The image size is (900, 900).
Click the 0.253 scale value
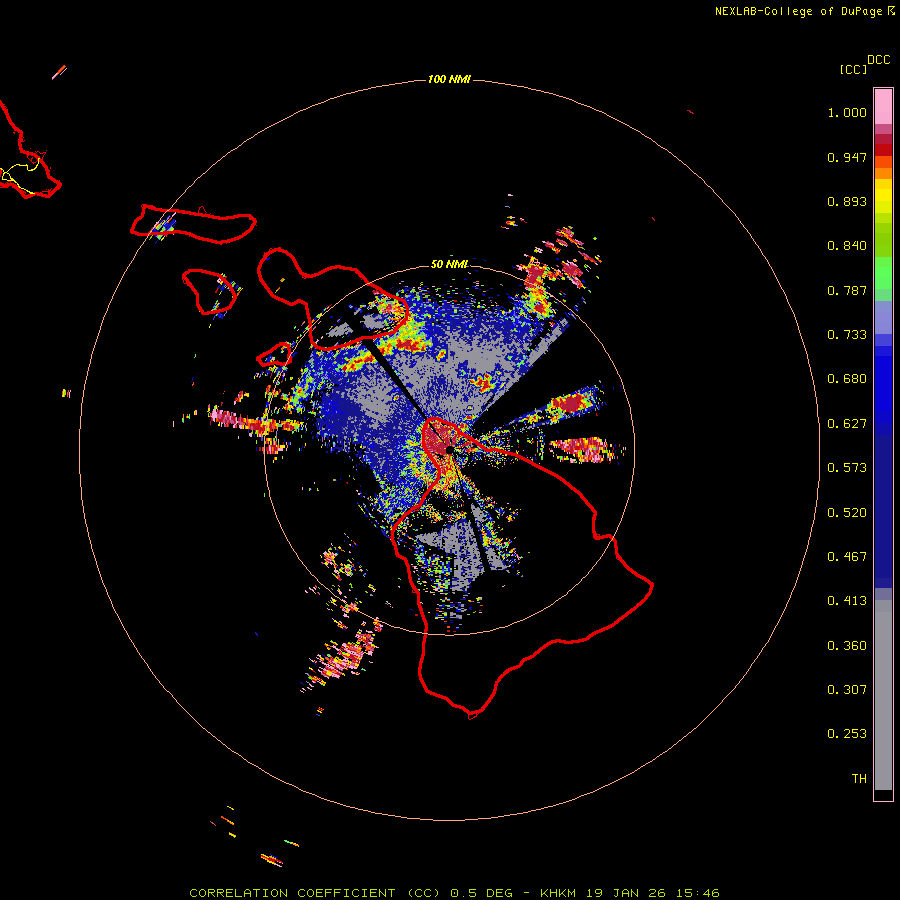(x=847, y=734)
